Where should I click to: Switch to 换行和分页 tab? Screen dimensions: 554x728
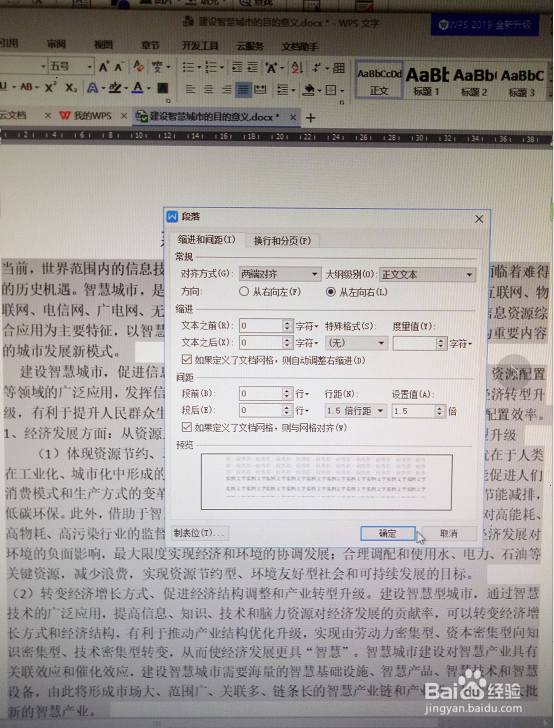point(282,240)
